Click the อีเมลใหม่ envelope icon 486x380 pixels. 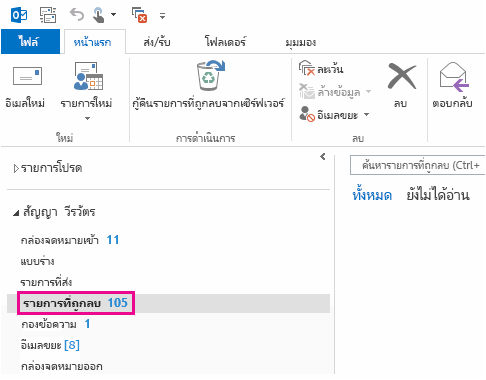coord(27,76)
